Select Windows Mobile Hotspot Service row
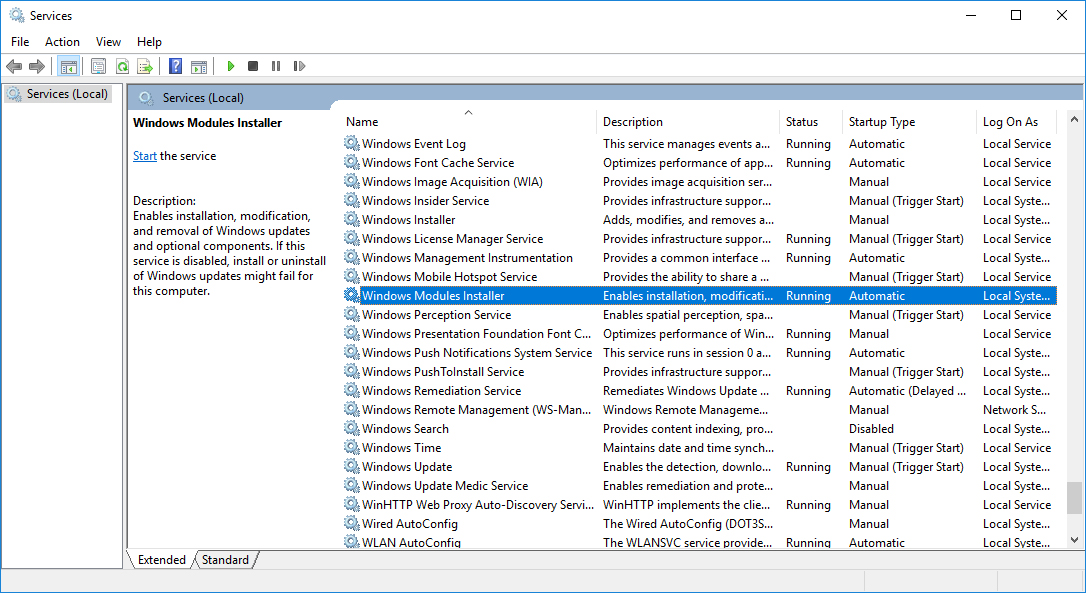Image resolution: width=1086 pixels, height=593 pixels. tap(700, 277)
